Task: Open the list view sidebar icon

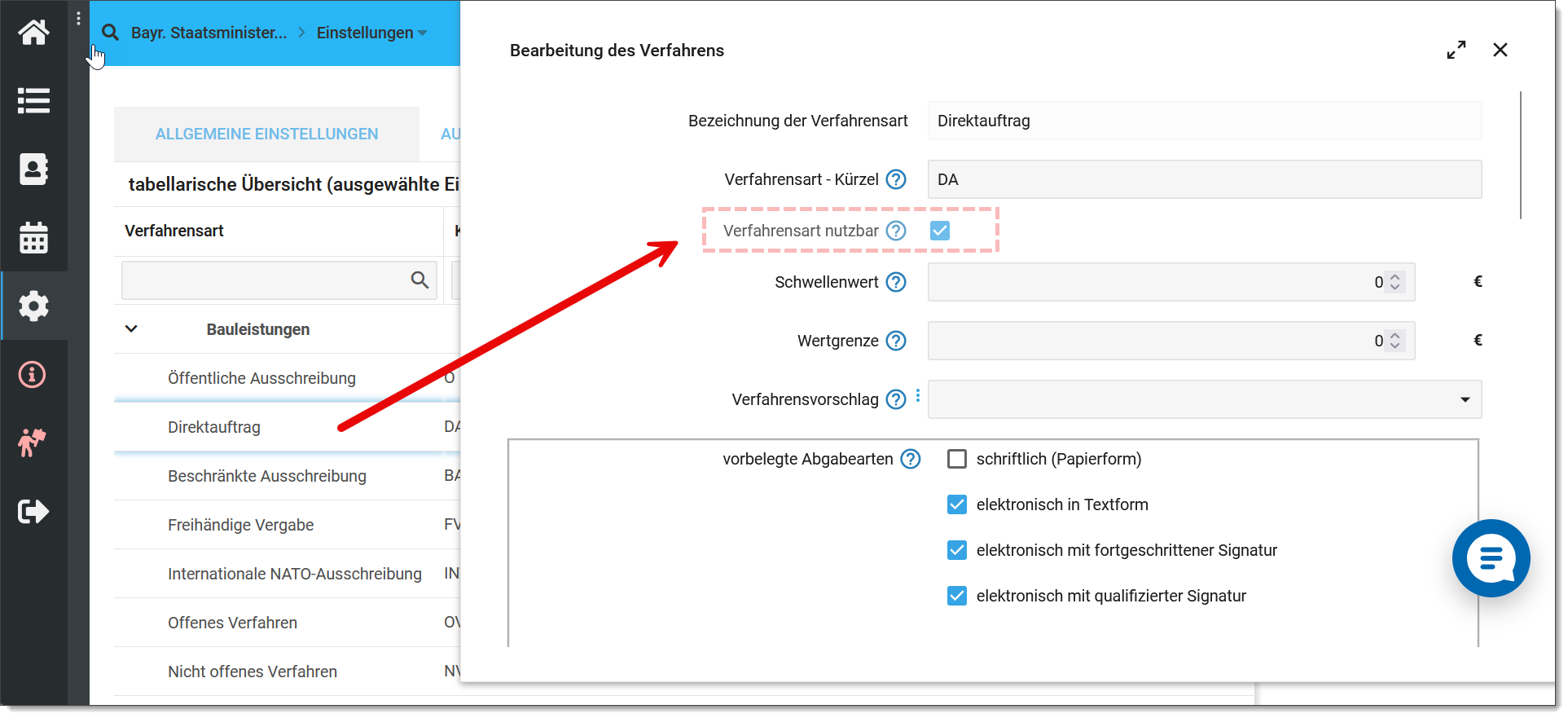Action: tap(33, 101)
